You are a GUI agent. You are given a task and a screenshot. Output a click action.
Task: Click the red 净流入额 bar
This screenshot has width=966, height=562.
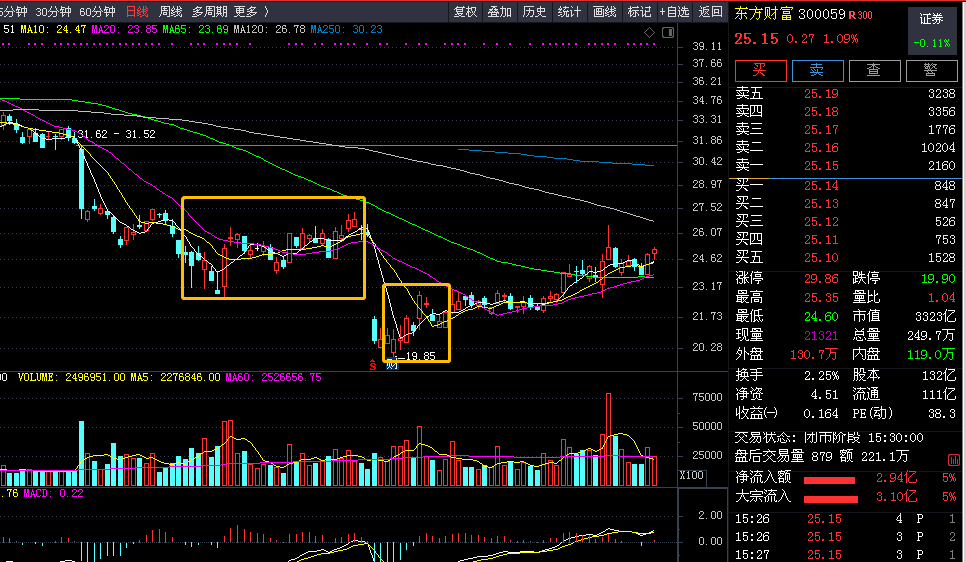tap(829, 480)
